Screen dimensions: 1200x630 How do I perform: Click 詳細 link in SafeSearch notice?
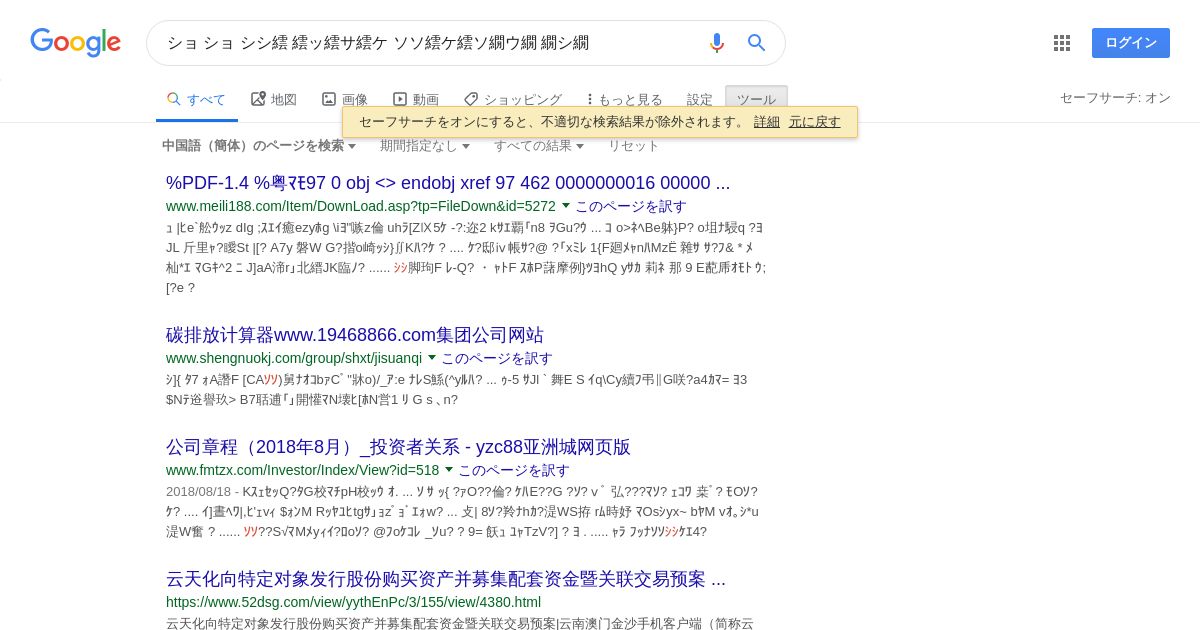tap(767, 121)
